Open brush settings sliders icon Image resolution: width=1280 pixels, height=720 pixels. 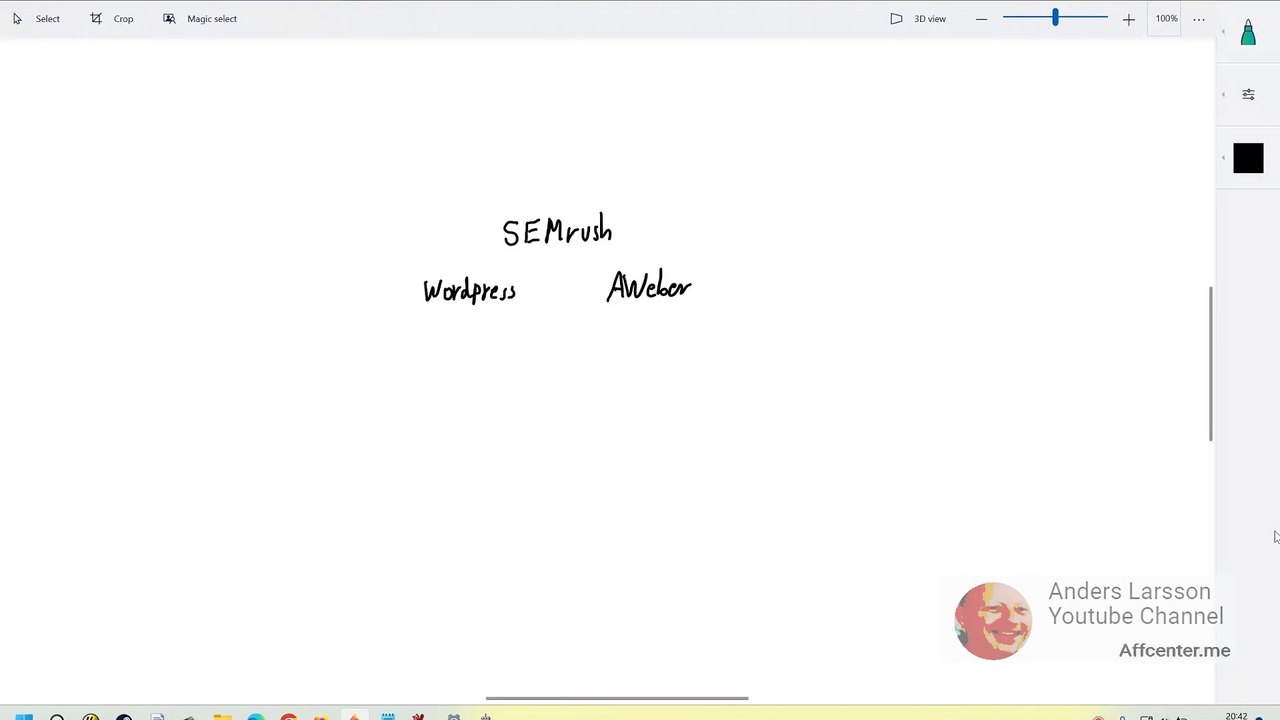(1248, 94)
